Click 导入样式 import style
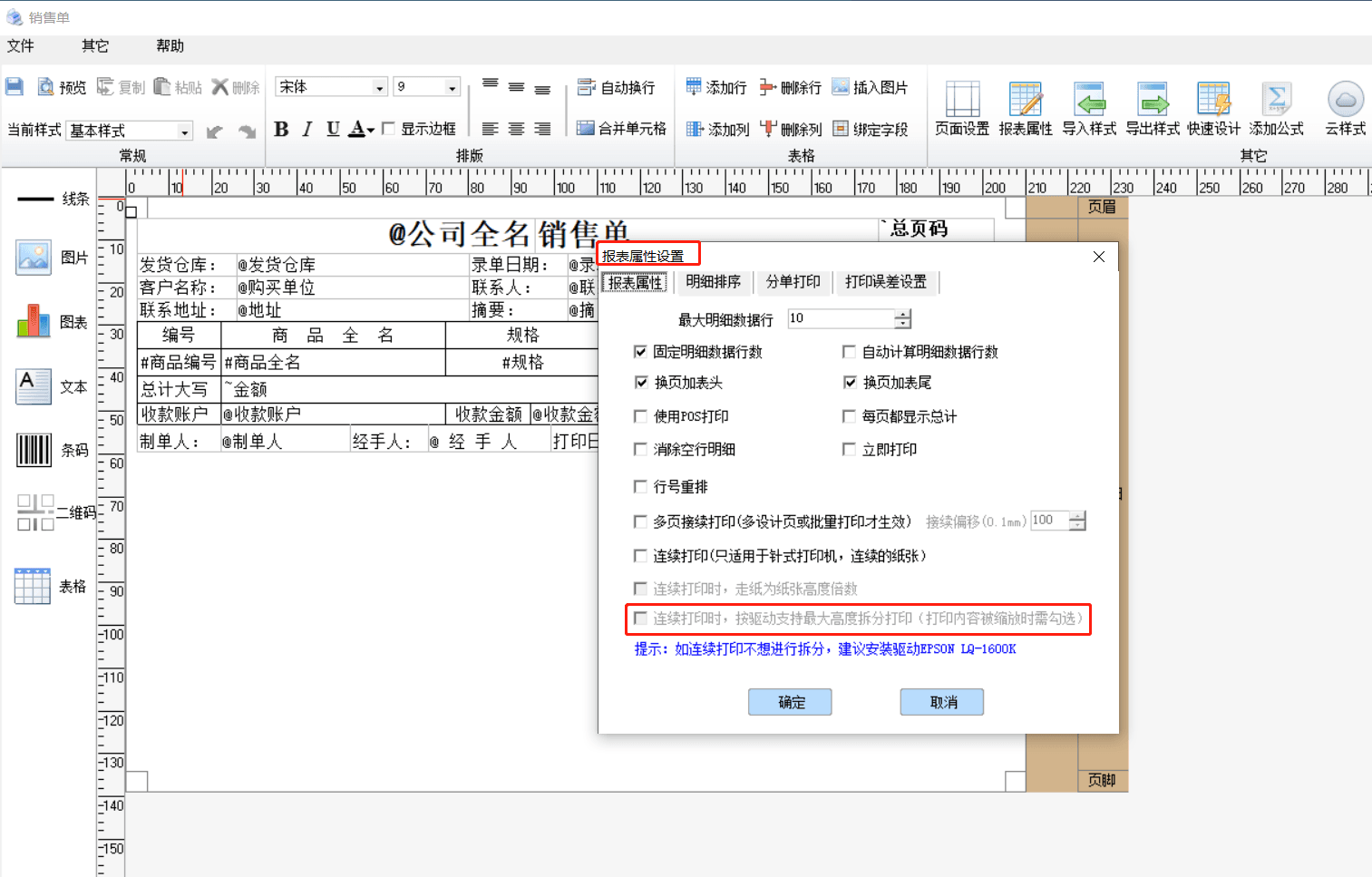The width and height of the screenshot is (1372, 877). coord(1089,108)
